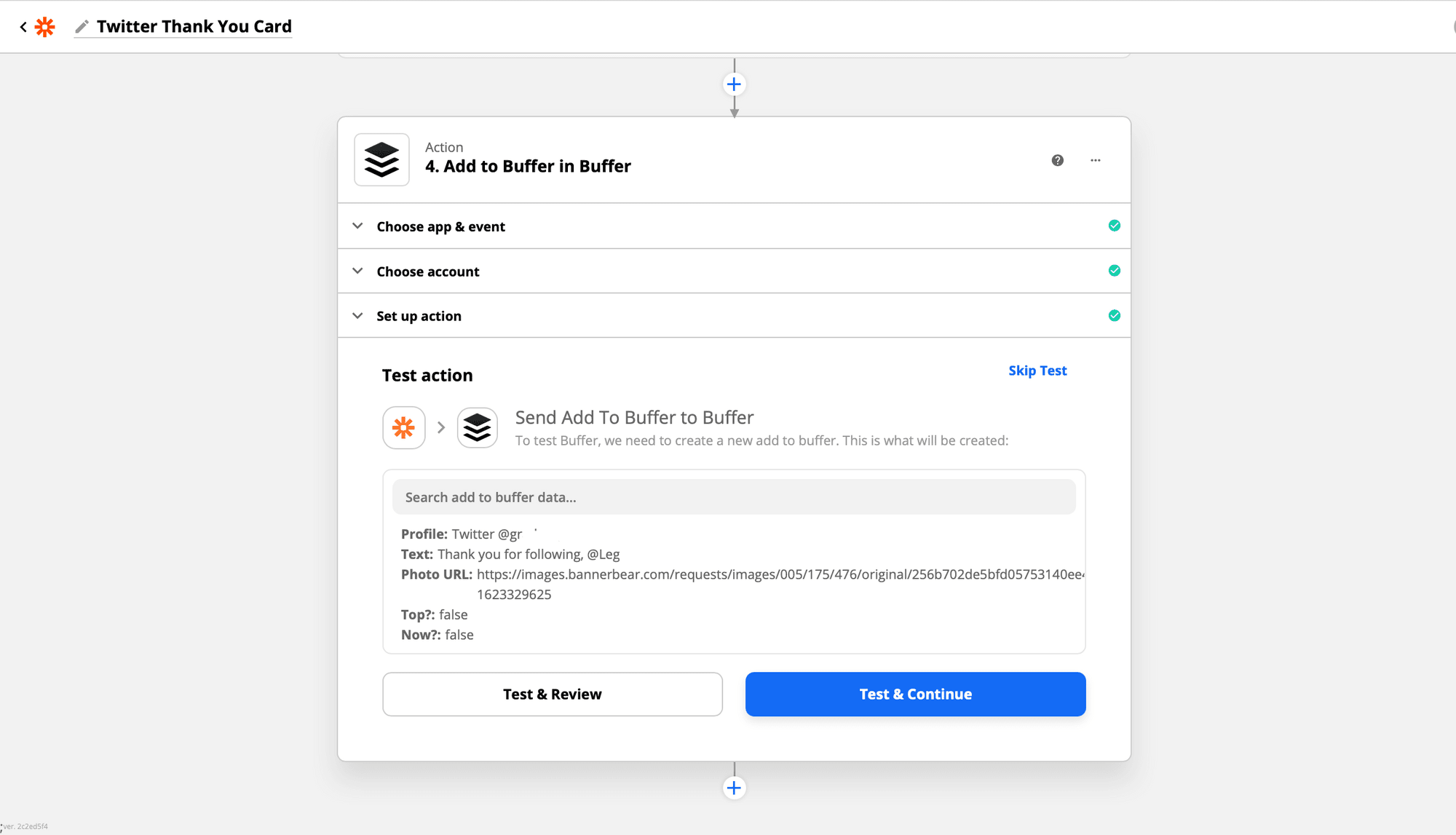Image resolution: width=1456 pixels, height=835 pixels.
Task: Click the Buffer icon in Test action
Action: coord(478,427)
